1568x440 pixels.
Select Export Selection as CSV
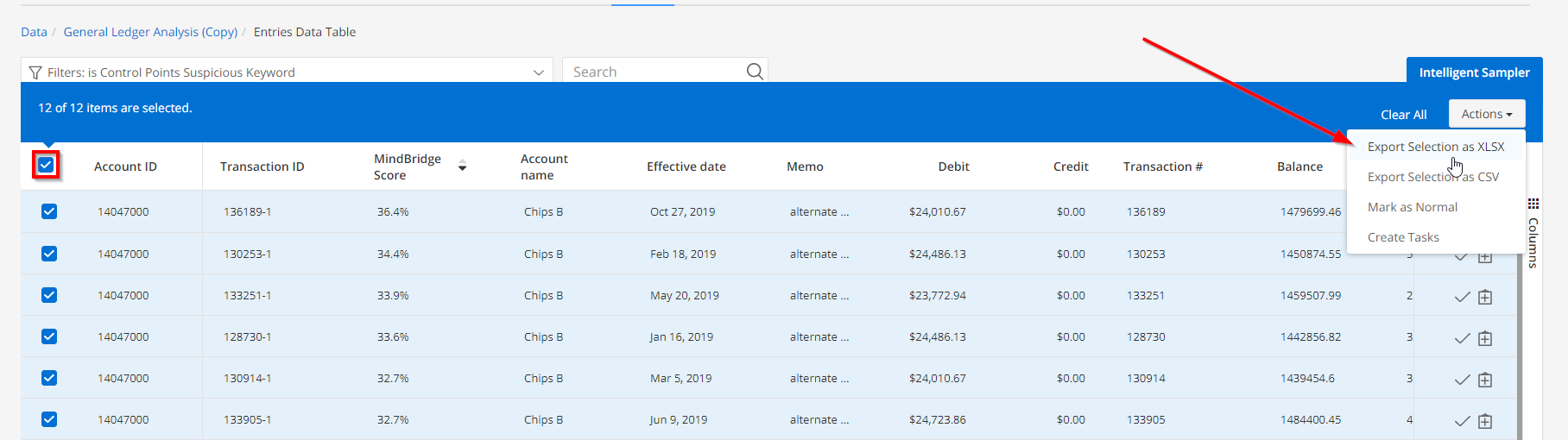1433,177
